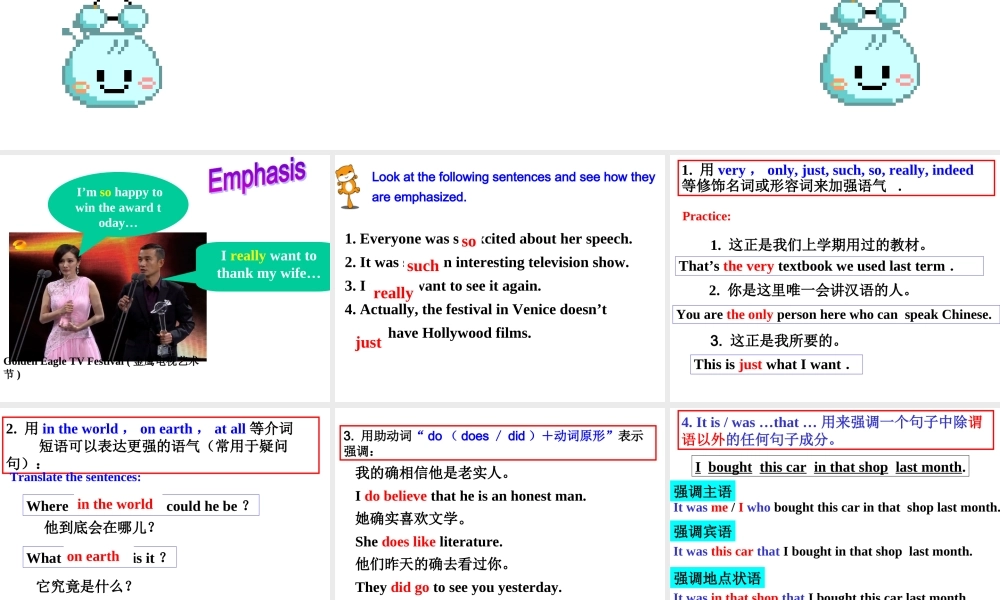Image resolution: width=1000 pixels, height=600 pixels.
Task: Click rule box "1. 用 very, only, just, such"
Action: (835, 178)
